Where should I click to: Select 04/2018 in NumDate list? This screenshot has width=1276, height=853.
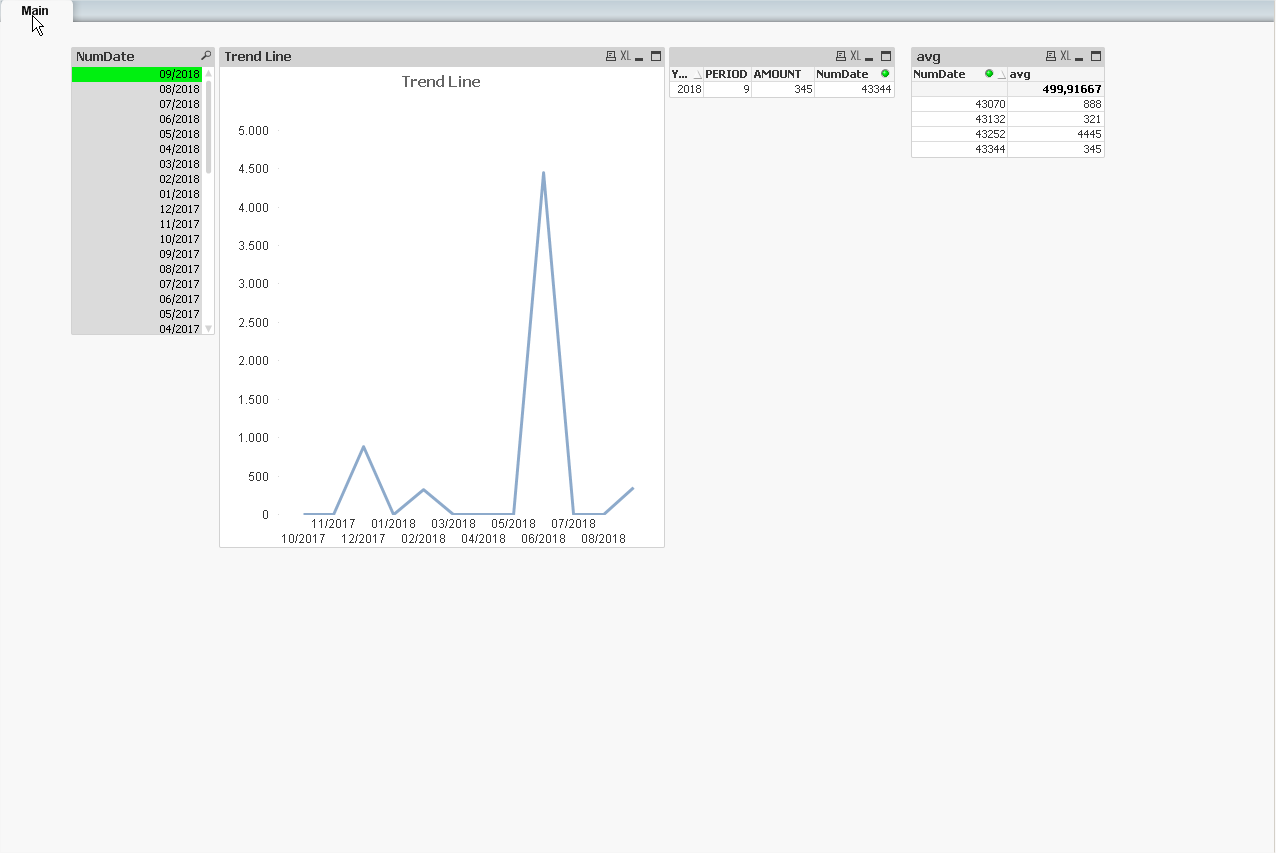pyautogui.click(x=137, y=149)
